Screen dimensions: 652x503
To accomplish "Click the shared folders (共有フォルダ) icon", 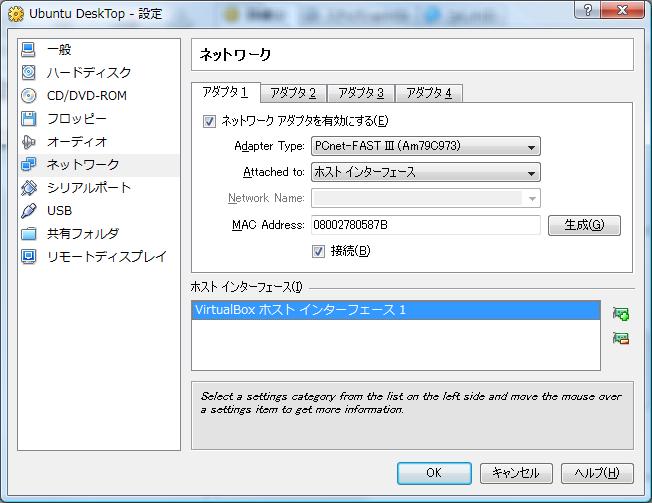I will (x=28, y=234).
